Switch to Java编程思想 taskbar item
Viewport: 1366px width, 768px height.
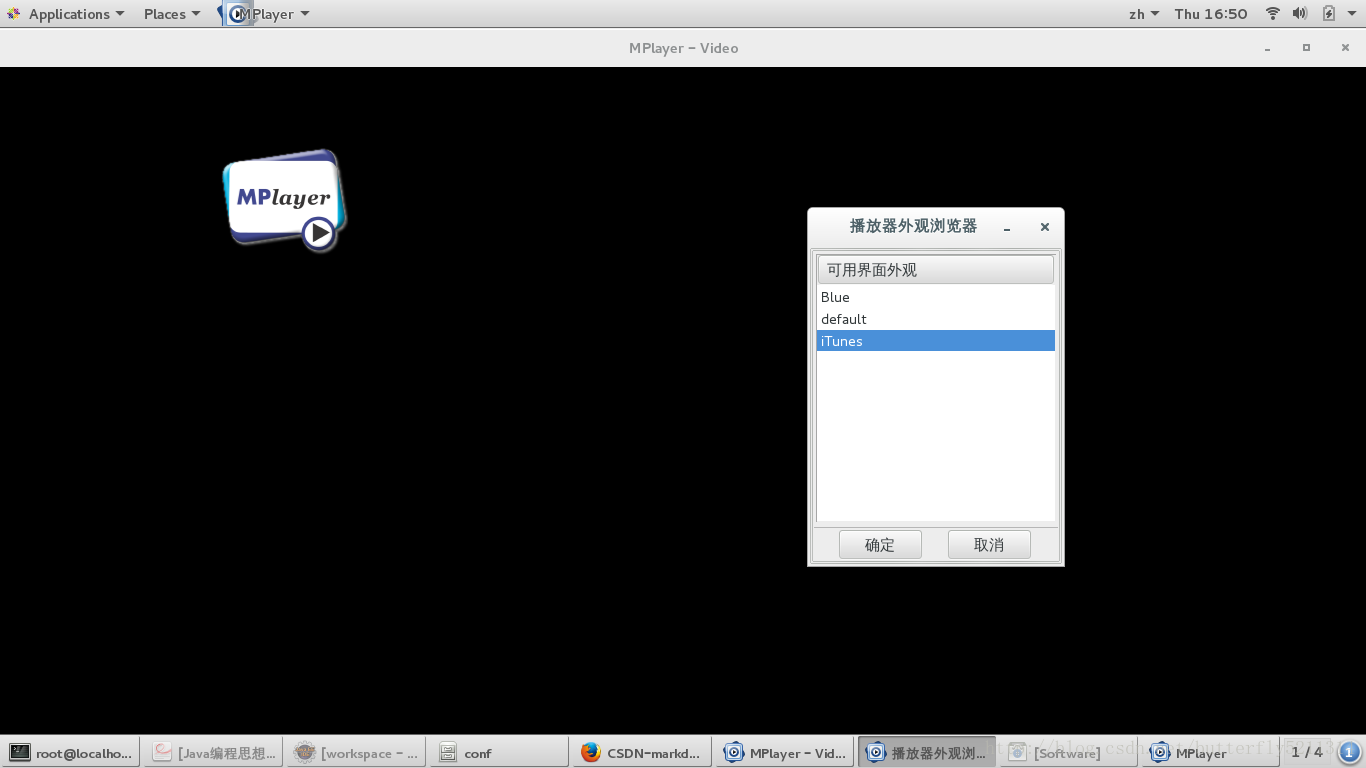[x=215, y=753]
